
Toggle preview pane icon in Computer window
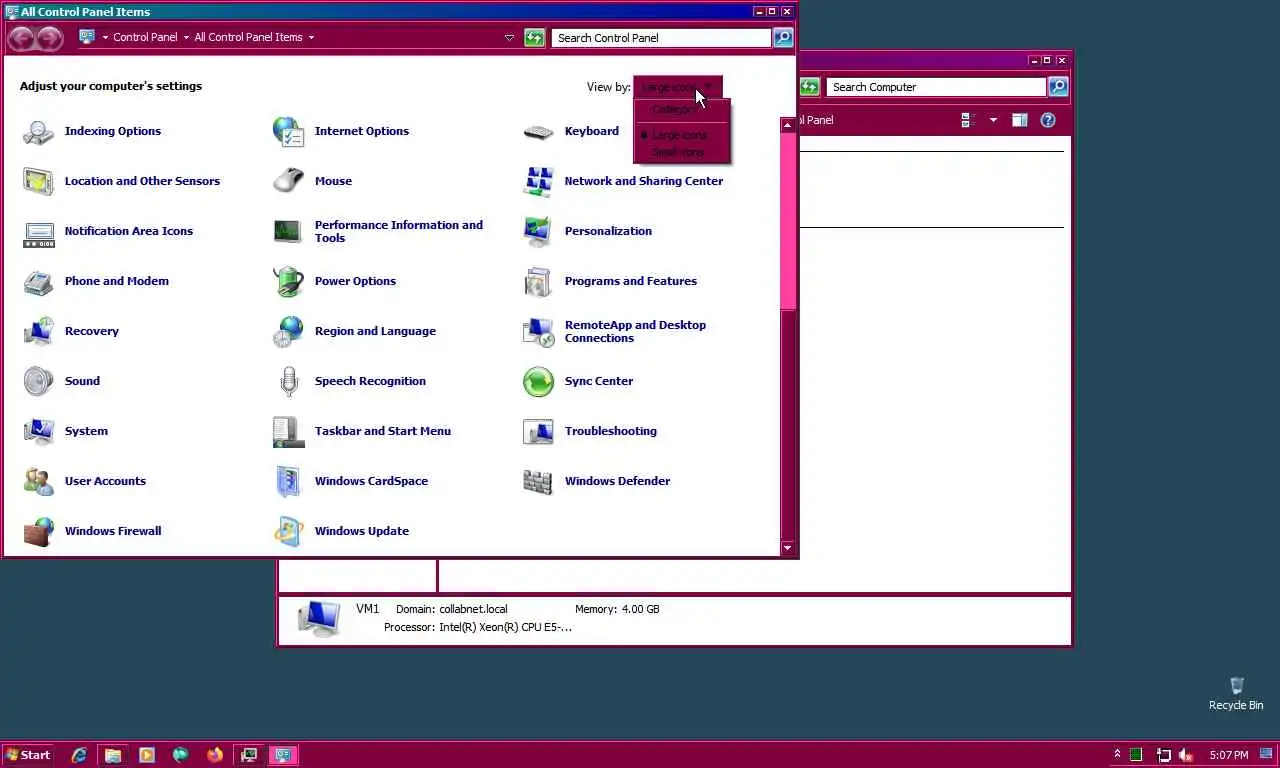(x=1019, y=120)
